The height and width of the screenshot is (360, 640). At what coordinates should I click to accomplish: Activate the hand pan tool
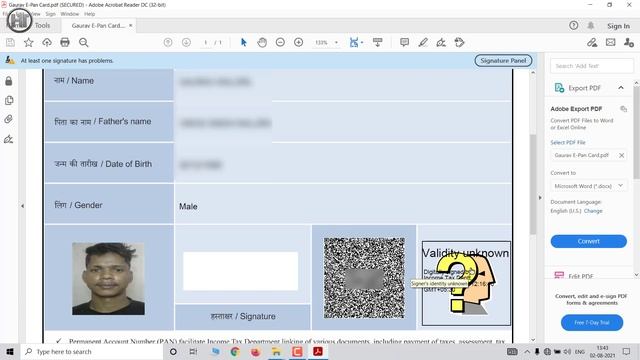click(x=262, y=42)
